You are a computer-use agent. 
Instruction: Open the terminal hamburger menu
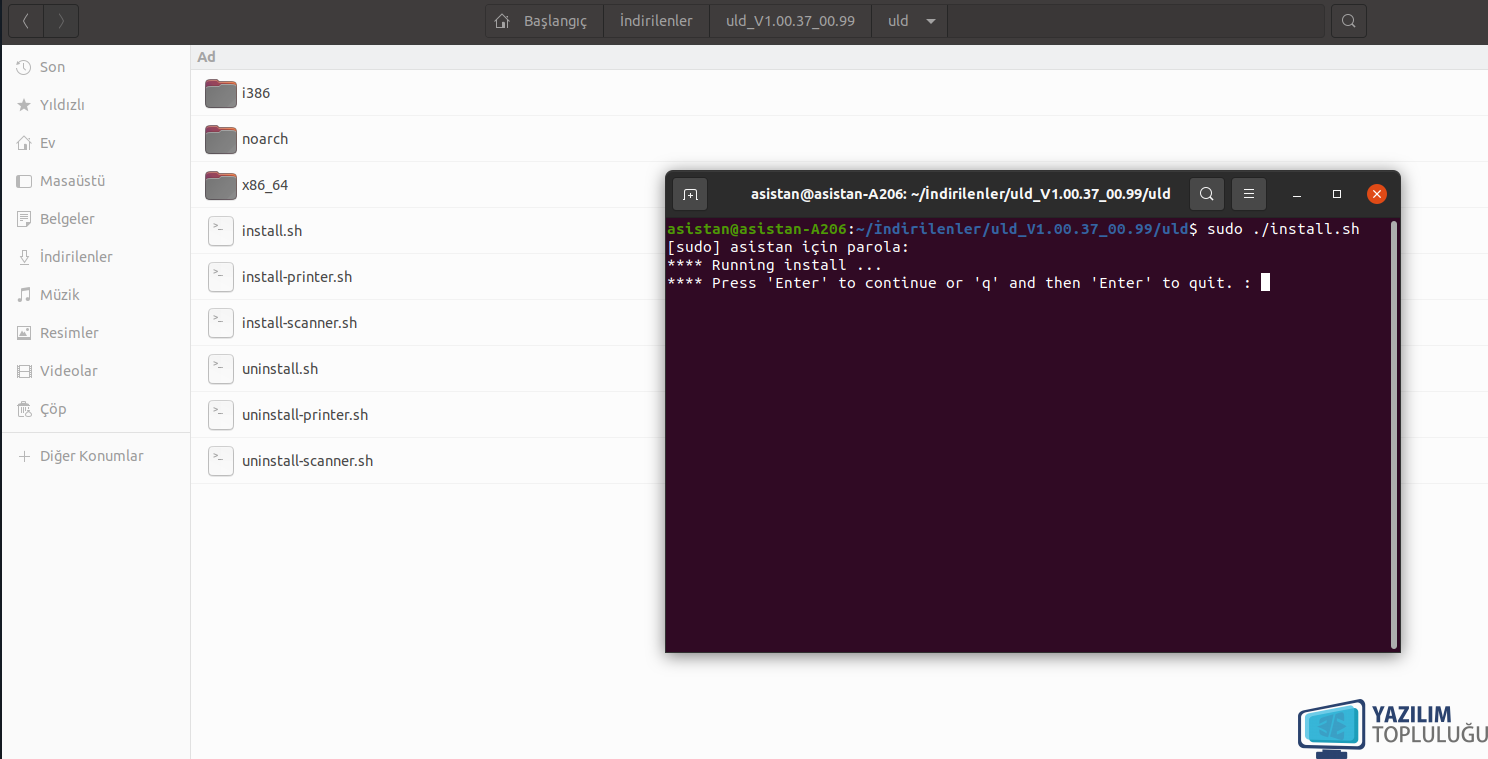click(1249, 194)
